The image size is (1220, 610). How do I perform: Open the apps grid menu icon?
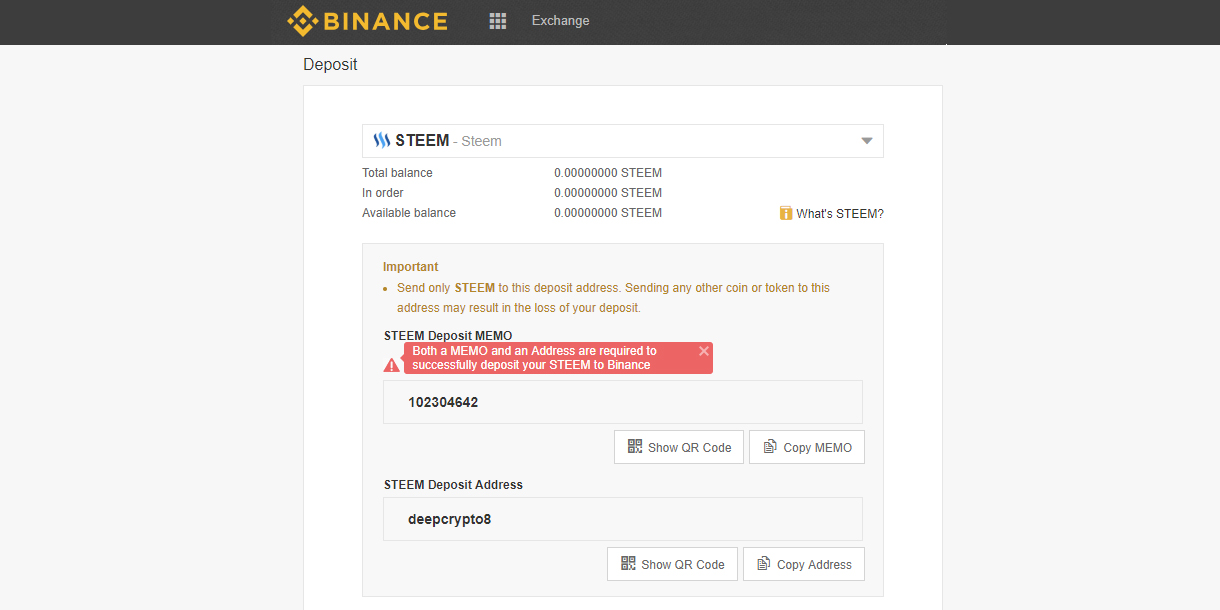(498, 21)
